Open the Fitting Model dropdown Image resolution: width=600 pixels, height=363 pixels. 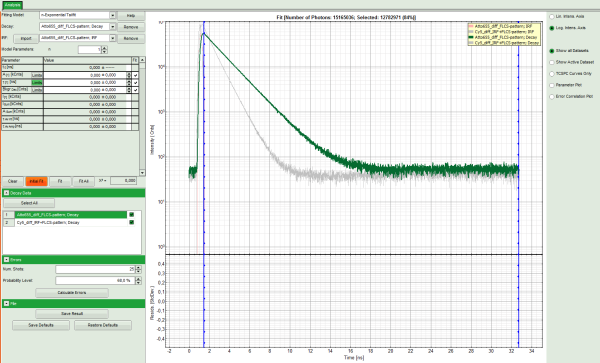click(112, 16)
